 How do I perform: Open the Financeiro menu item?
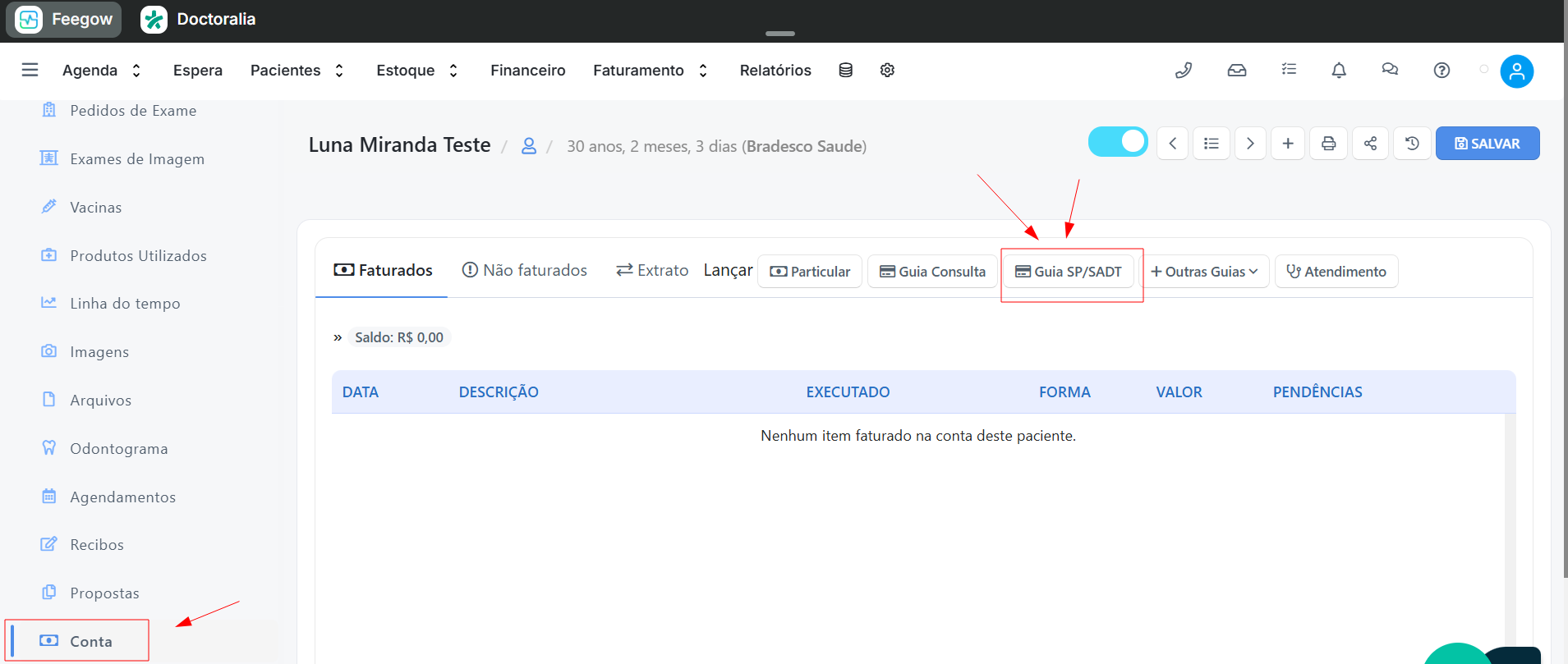point(528,71)
